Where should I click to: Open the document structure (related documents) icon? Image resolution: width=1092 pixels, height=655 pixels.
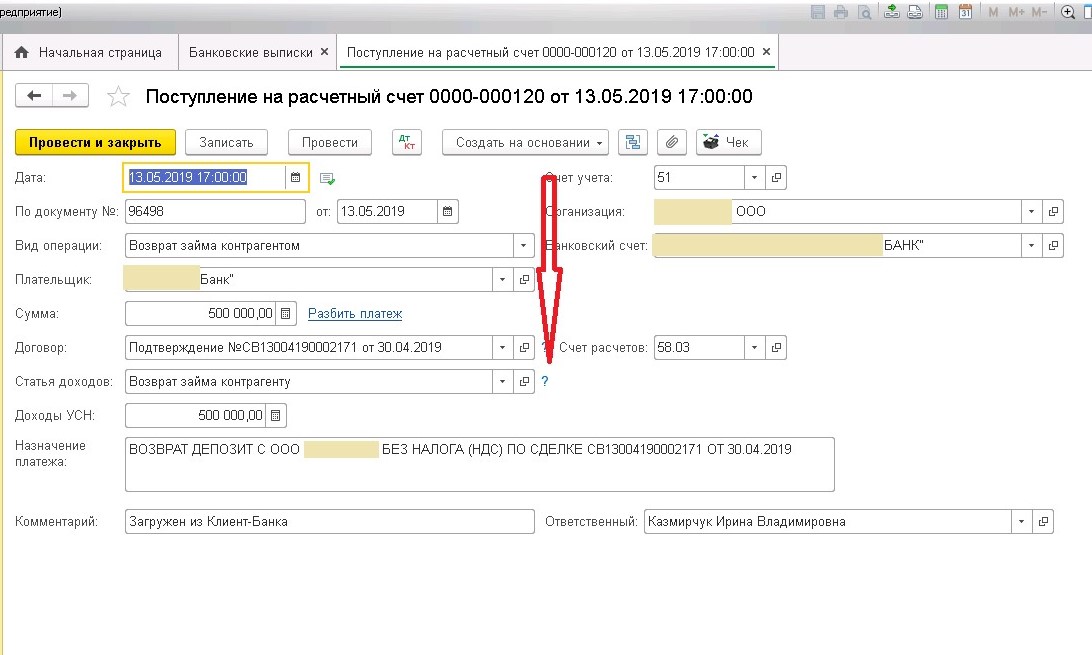coord(632,142)
